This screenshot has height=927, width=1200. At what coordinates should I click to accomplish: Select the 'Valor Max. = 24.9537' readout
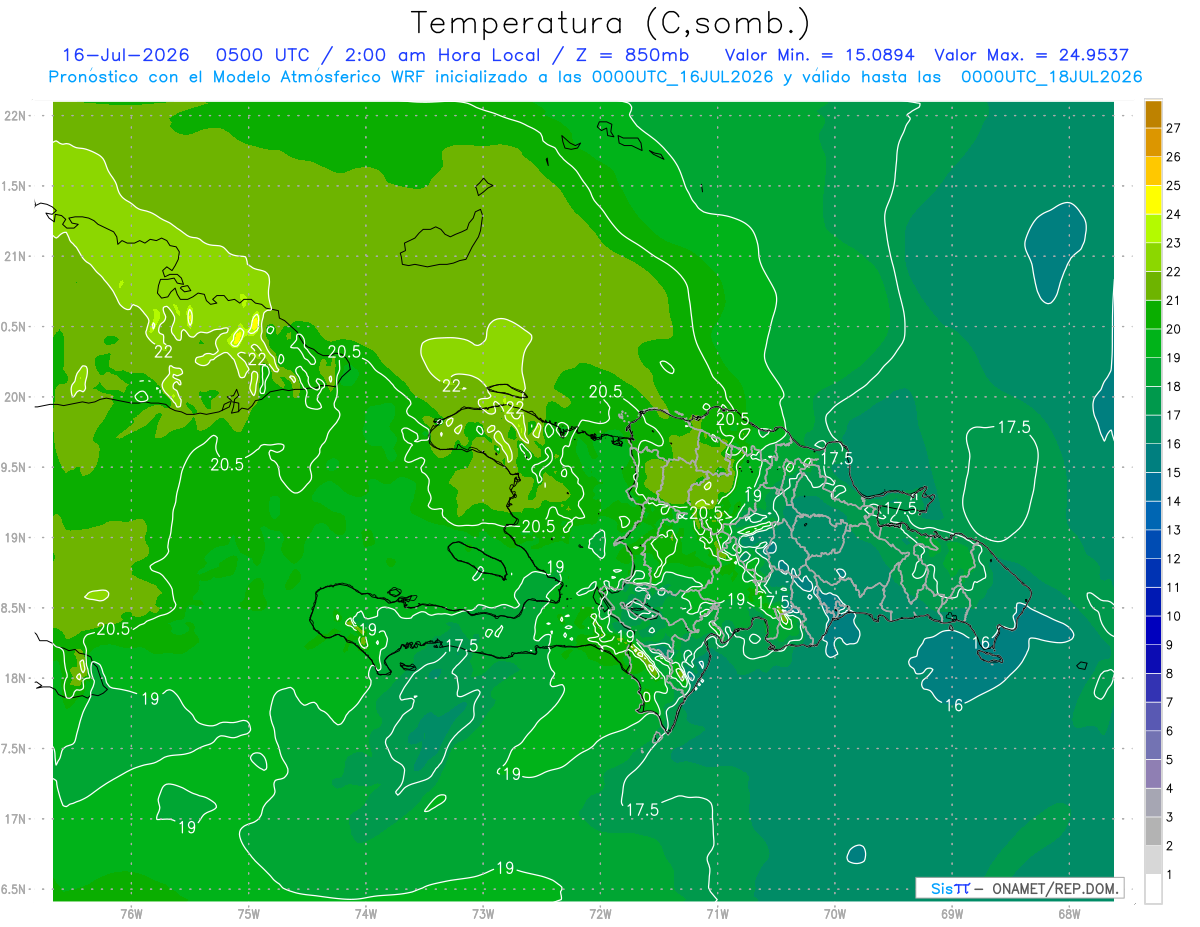coord(1031,55)
